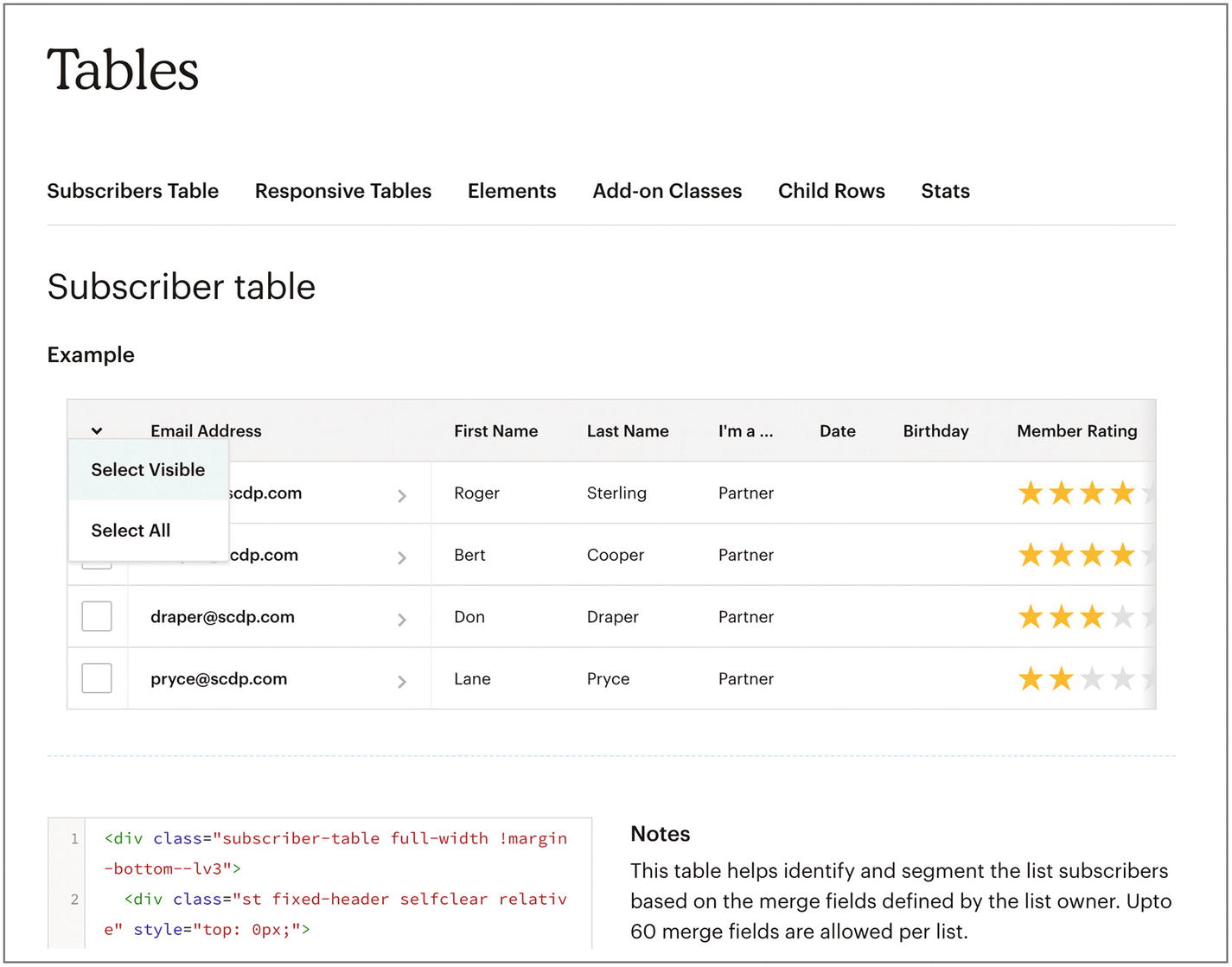The height and width of the screenshot is (967, 1232).
Task: Click code line 1 in snippet
Action: (x=335, y=853)
